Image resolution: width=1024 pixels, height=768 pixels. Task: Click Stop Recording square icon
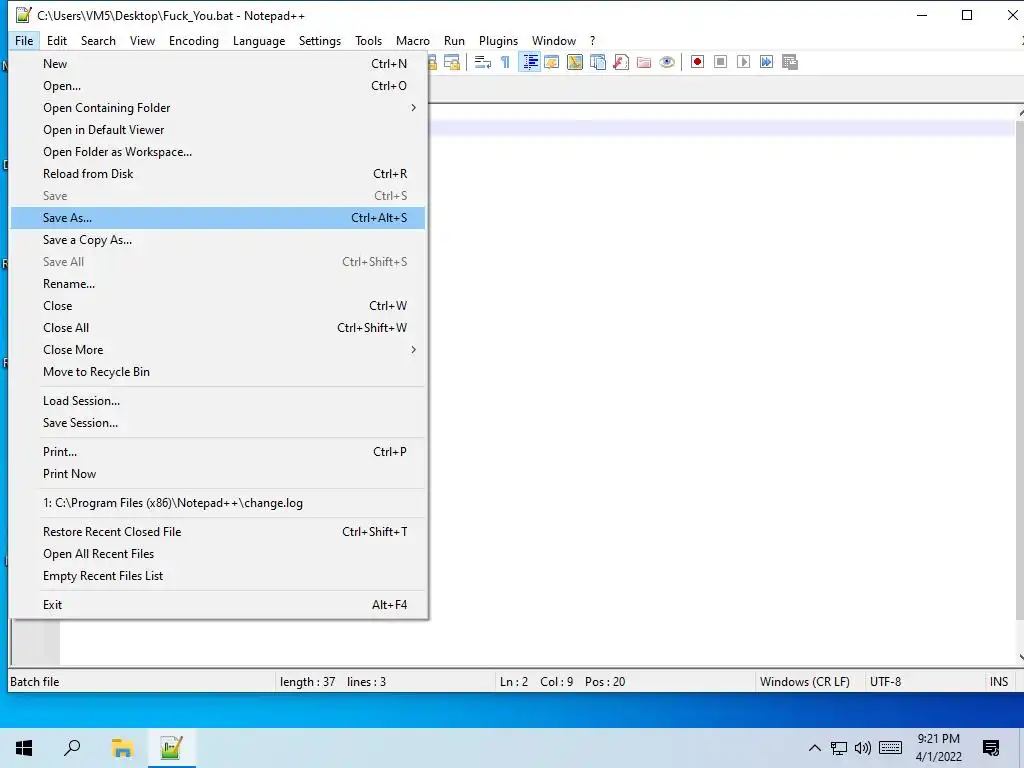(720, 62)
